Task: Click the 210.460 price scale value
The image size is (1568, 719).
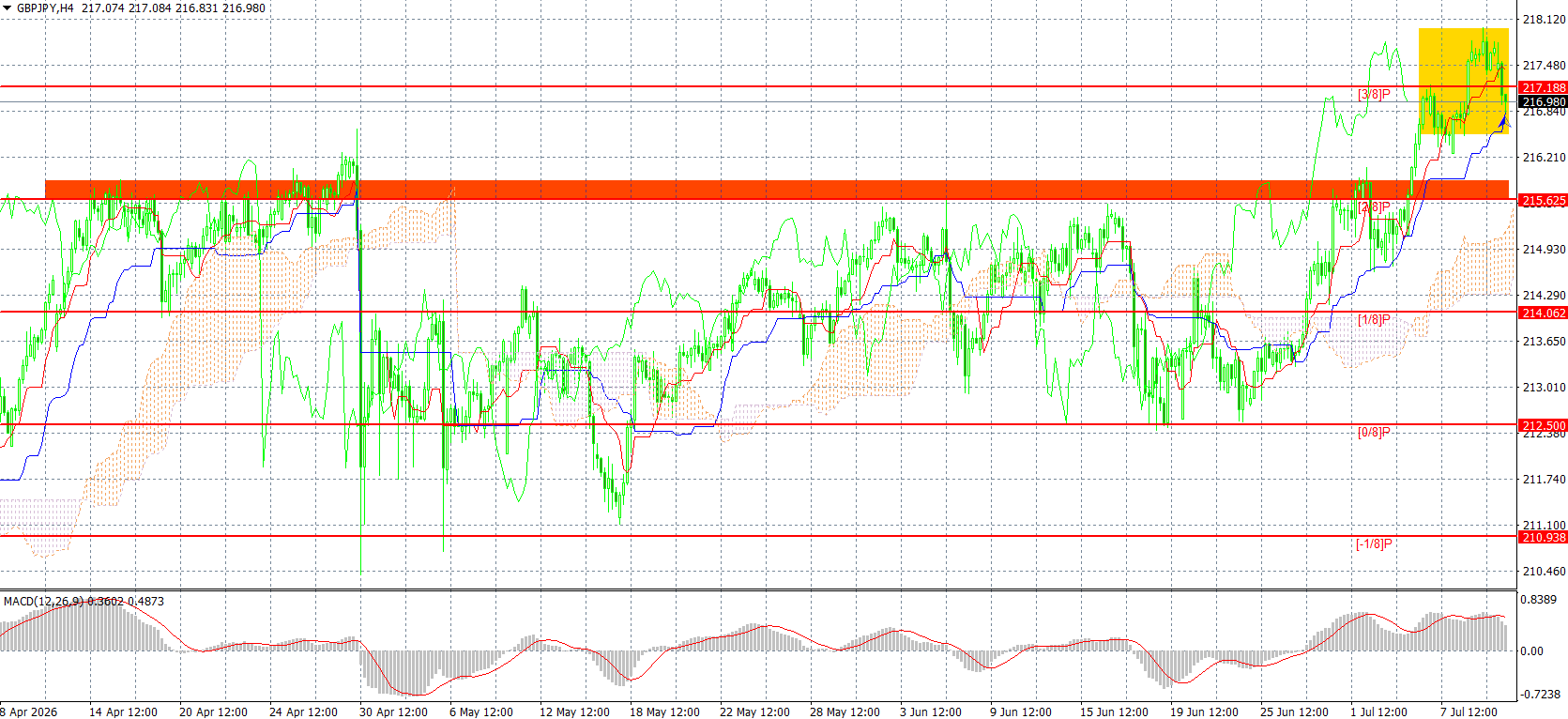Action: click(1545, 571)
